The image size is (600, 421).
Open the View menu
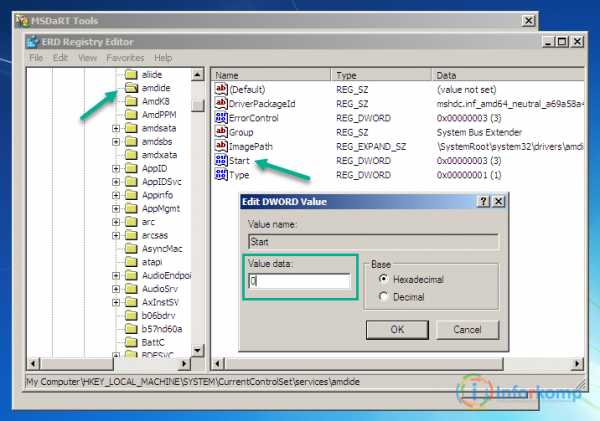87,58
